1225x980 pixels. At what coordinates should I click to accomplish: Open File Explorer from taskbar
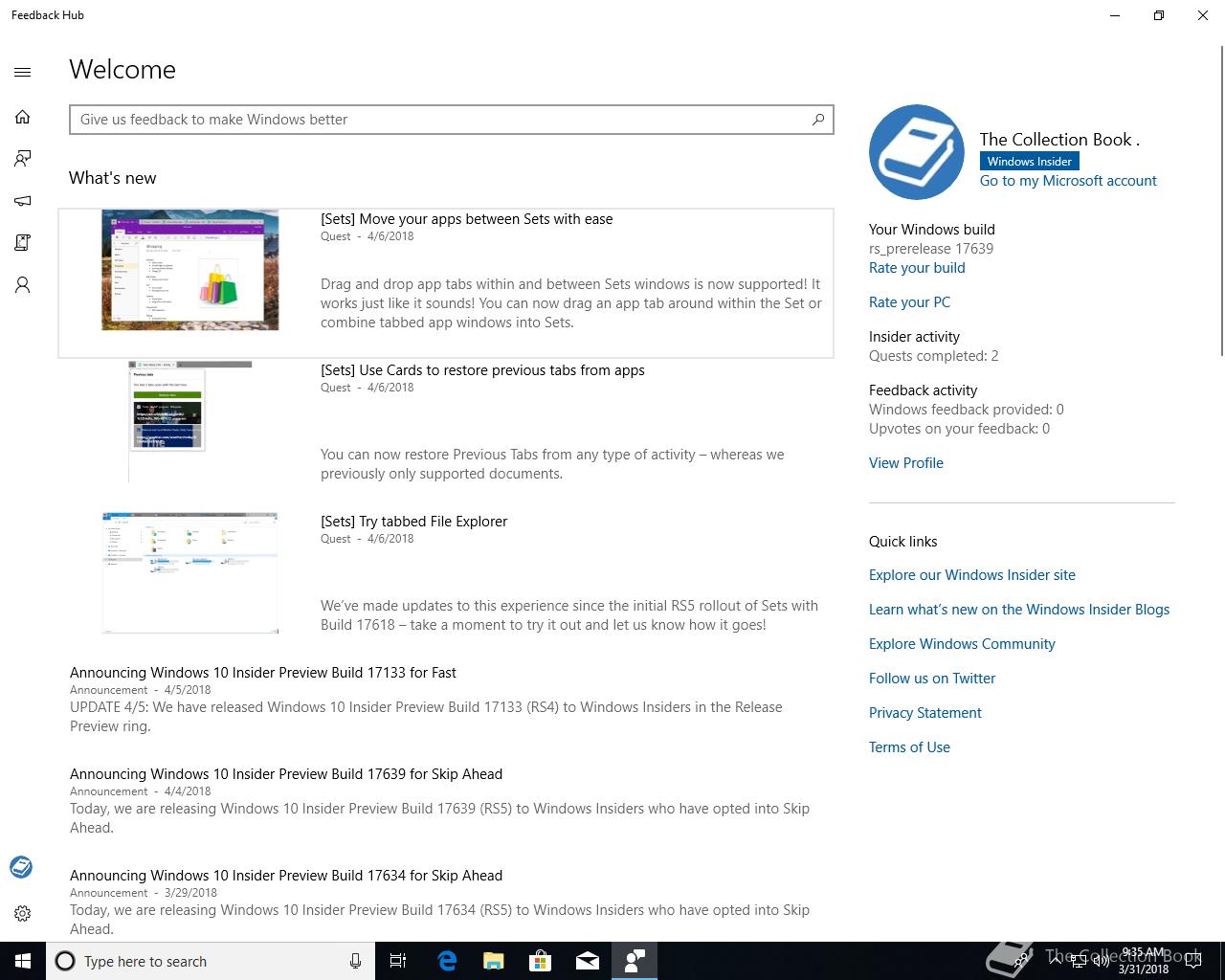493,961
